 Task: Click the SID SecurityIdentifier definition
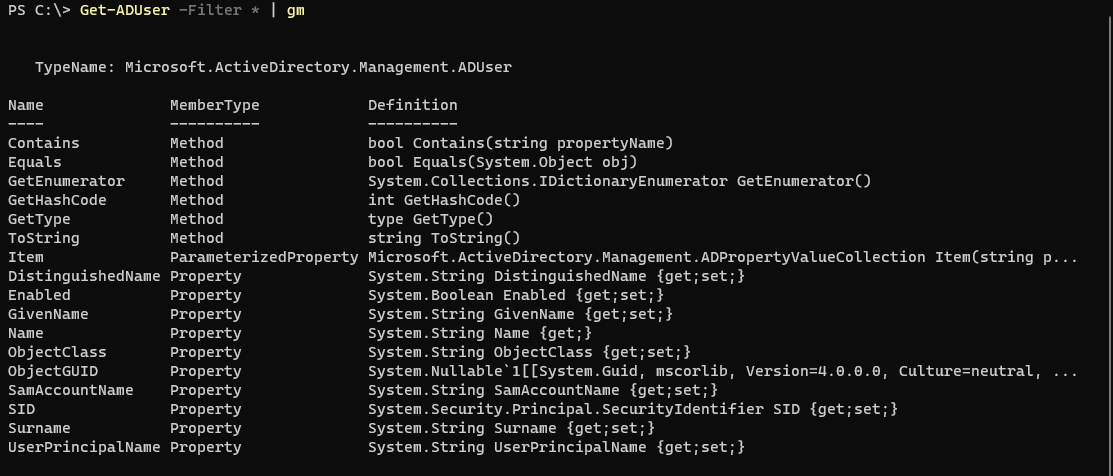(632, 409)
